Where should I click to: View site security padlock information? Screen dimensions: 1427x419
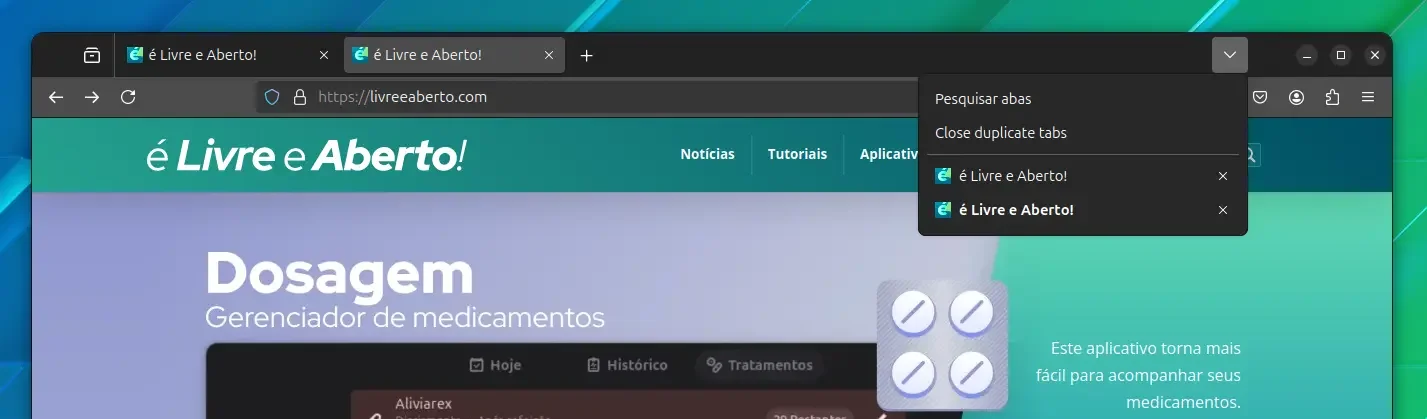point(298,97)
